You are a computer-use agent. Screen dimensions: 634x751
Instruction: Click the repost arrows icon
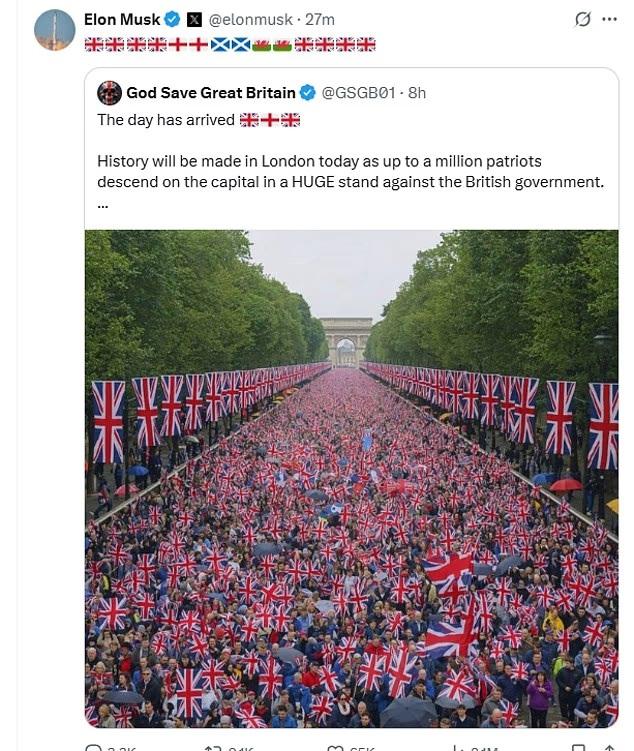[x=212, y=747]
